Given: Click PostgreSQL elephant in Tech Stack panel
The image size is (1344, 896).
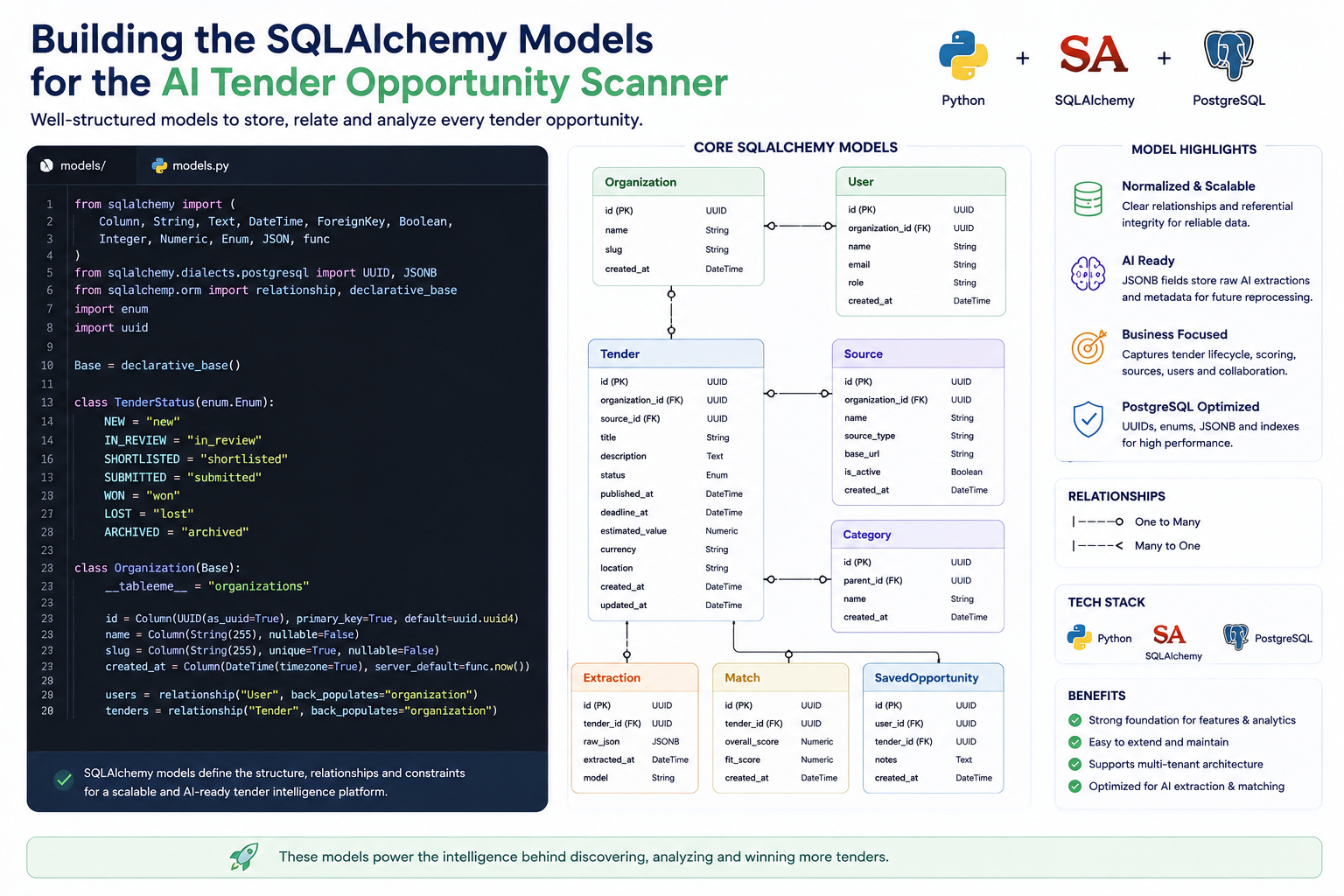Looking at the screenshot, I should [1235, 637].
